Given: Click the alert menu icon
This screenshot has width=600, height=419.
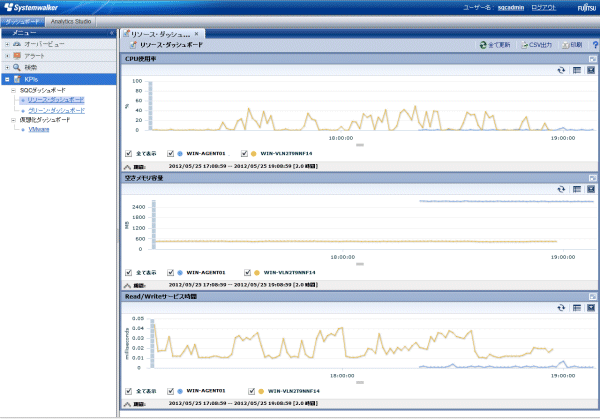Looking at the screenshot, I should [x=17, y=56].
